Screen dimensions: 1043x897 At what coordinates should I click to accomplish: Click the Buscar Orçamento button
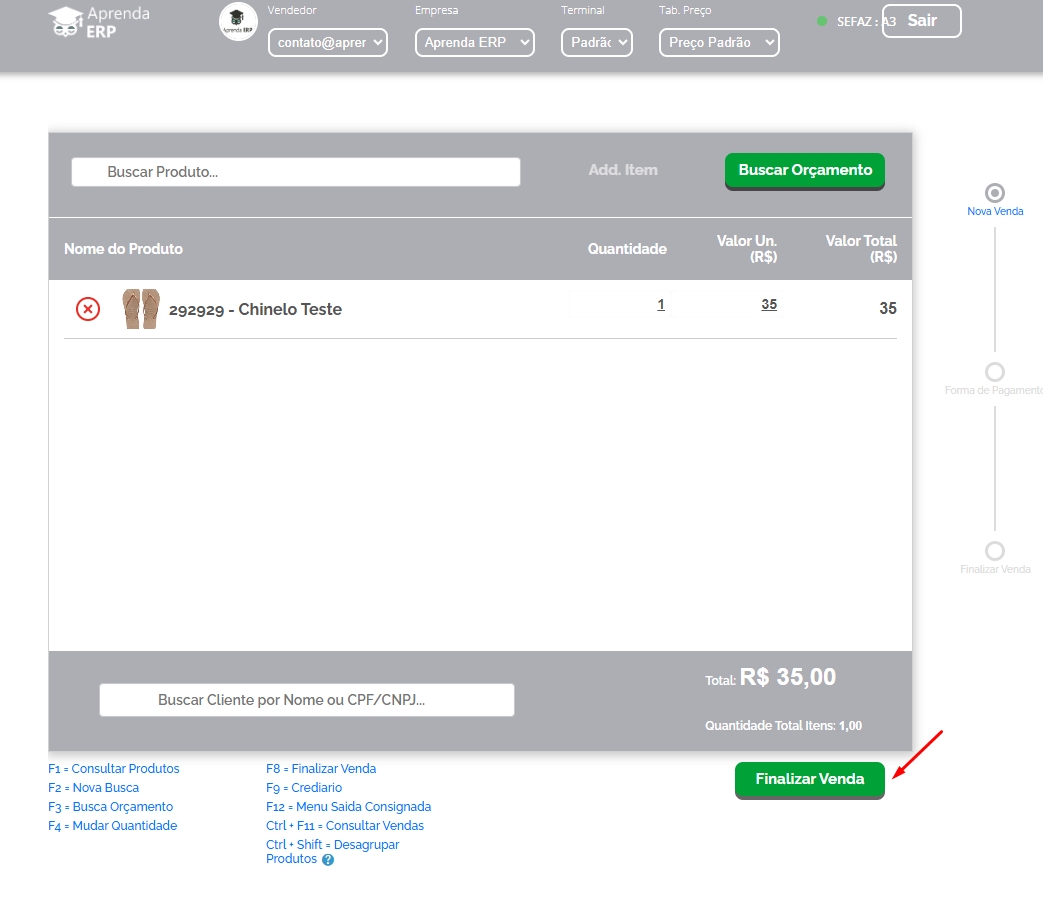pos(804,171)
